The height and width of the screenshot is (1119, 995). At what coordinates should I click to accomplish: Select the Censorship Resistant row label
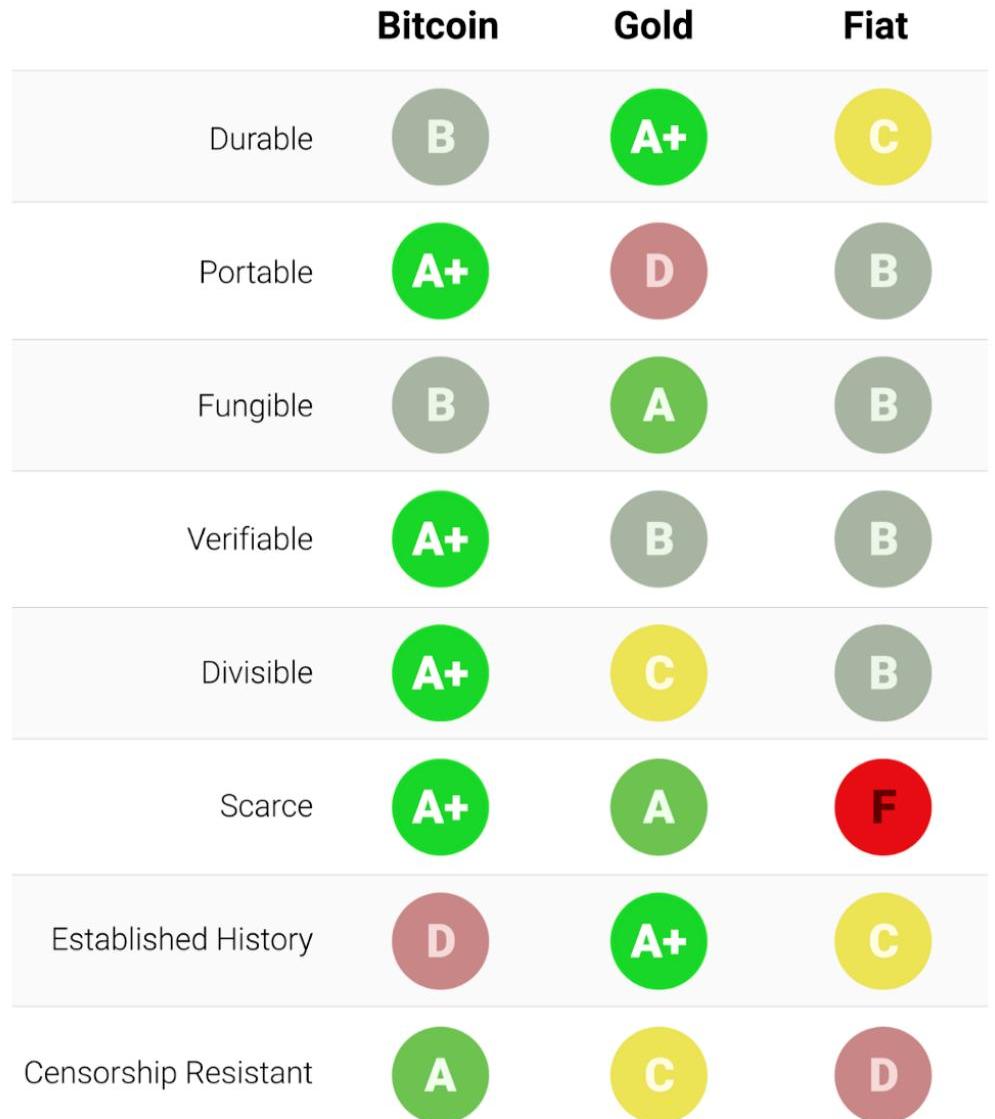(168, 1073)
